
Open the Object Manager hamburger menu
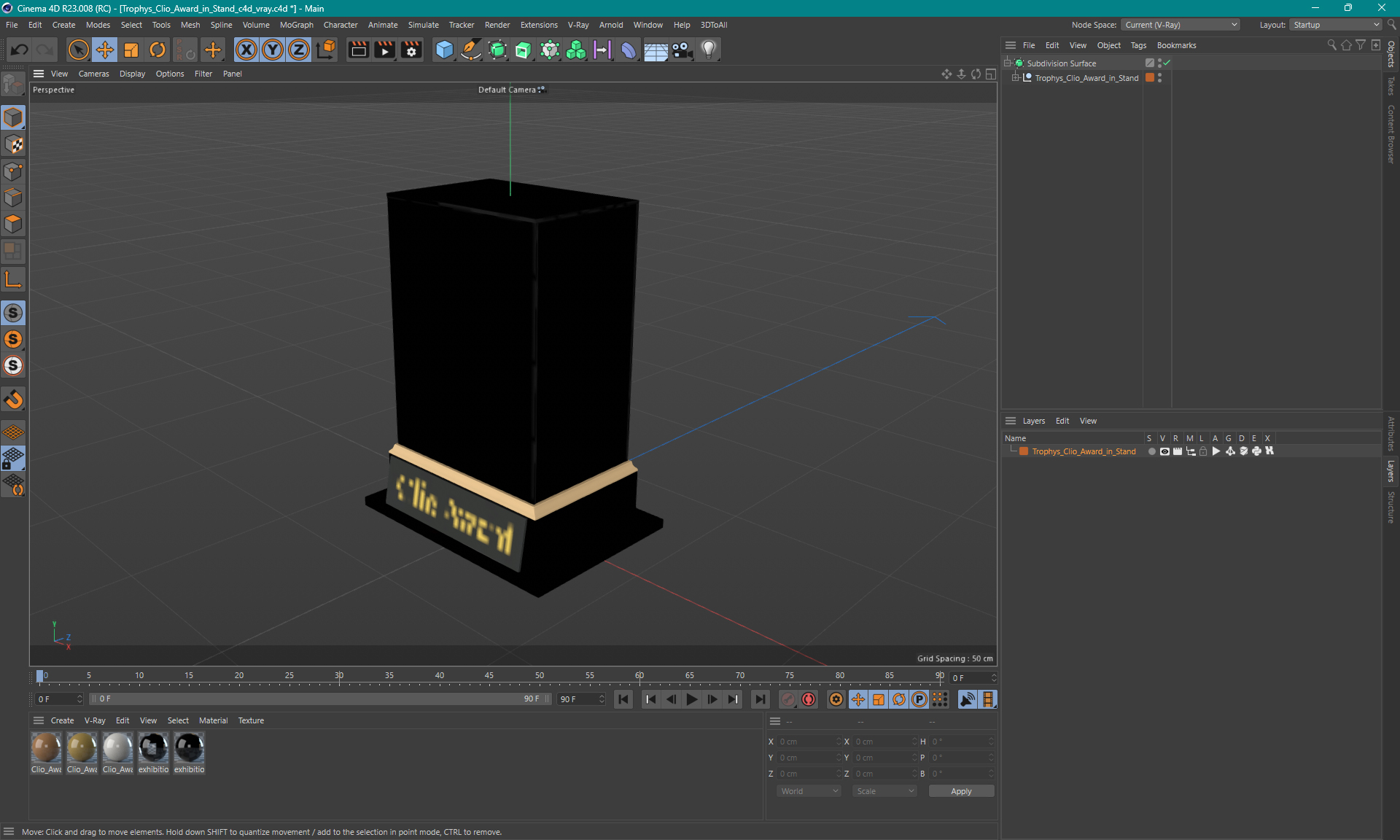point(1011,45)
